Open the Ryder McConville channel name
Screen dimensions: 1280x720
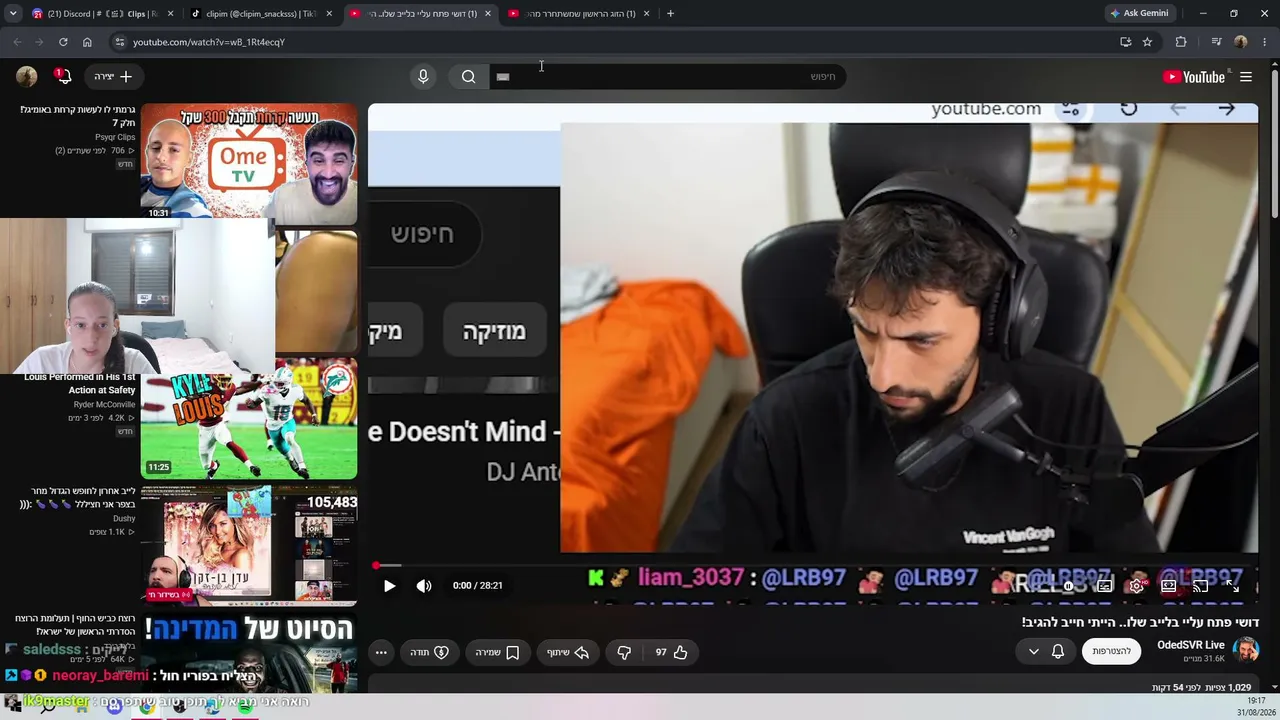[x=104, y=404]
